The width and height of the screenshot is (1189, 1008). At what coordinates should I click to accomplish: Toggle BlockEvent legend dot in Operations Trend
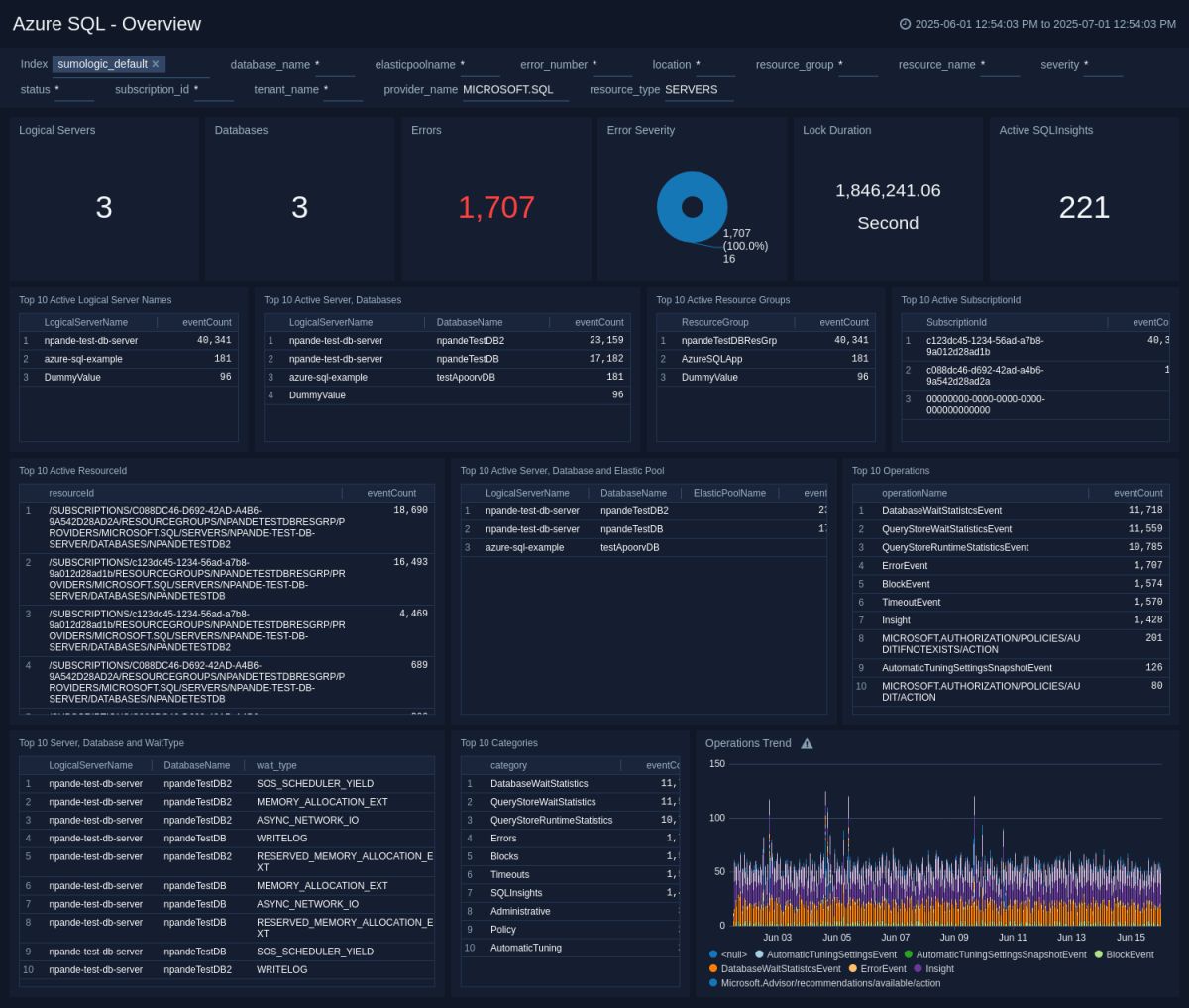(1098, 954)
